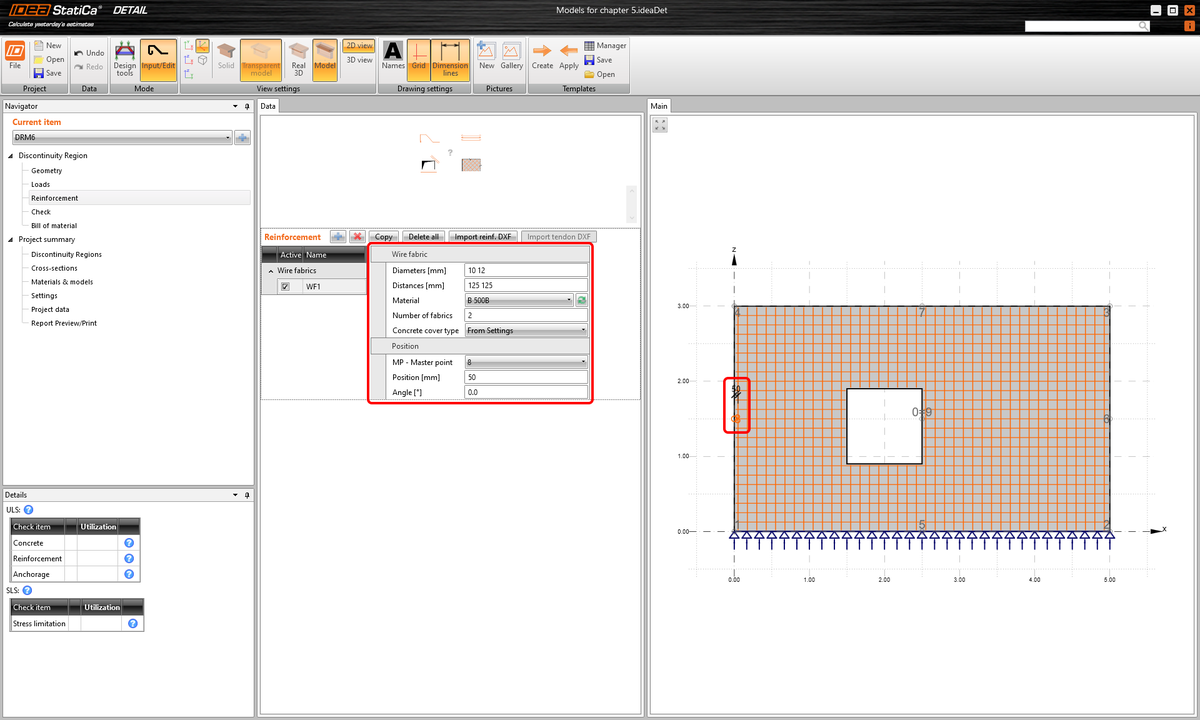Enable Transparent model view
The image size is (1200, 720).
pos(261,59)
